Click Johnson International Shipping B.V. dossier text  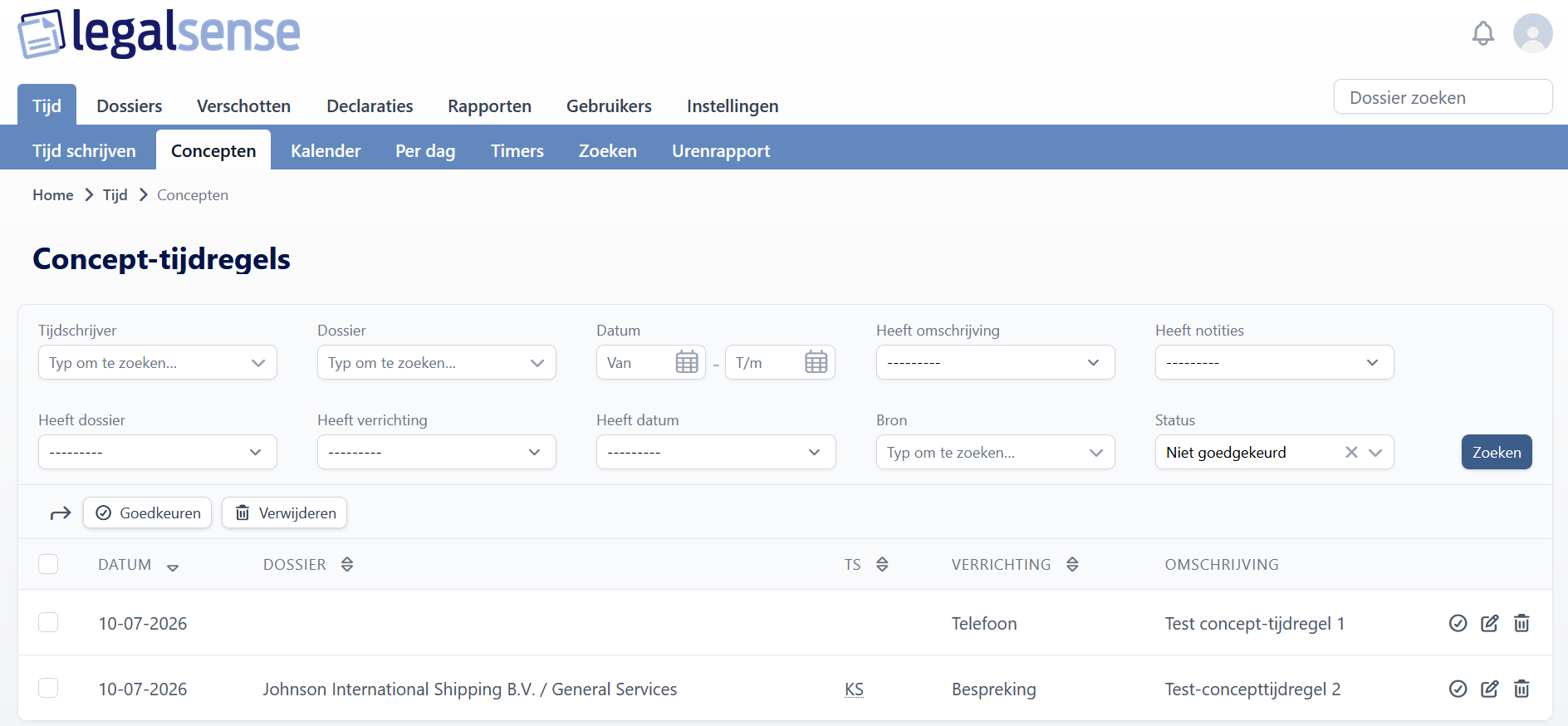tap(470, 689)
